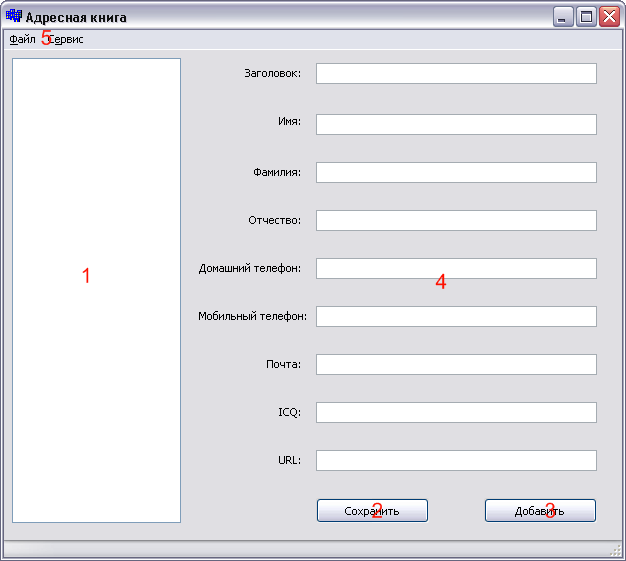Click the Фамилия: label
This screenshot has height=561, width=626.
click(277, 172)
